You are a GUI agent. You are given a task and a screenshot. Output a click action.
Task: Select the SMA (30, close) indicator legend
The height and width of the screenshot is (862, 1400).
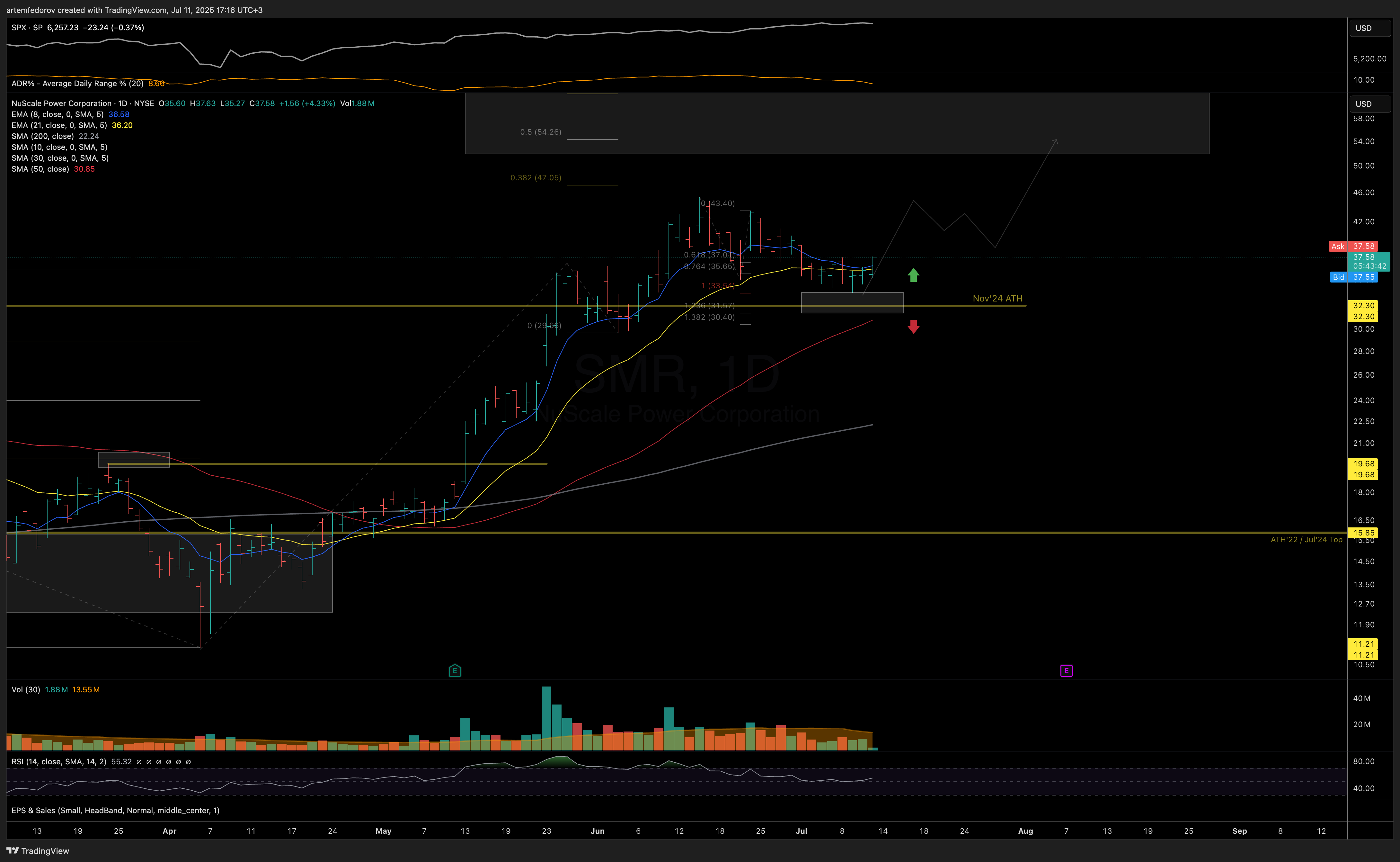[60, 158]
